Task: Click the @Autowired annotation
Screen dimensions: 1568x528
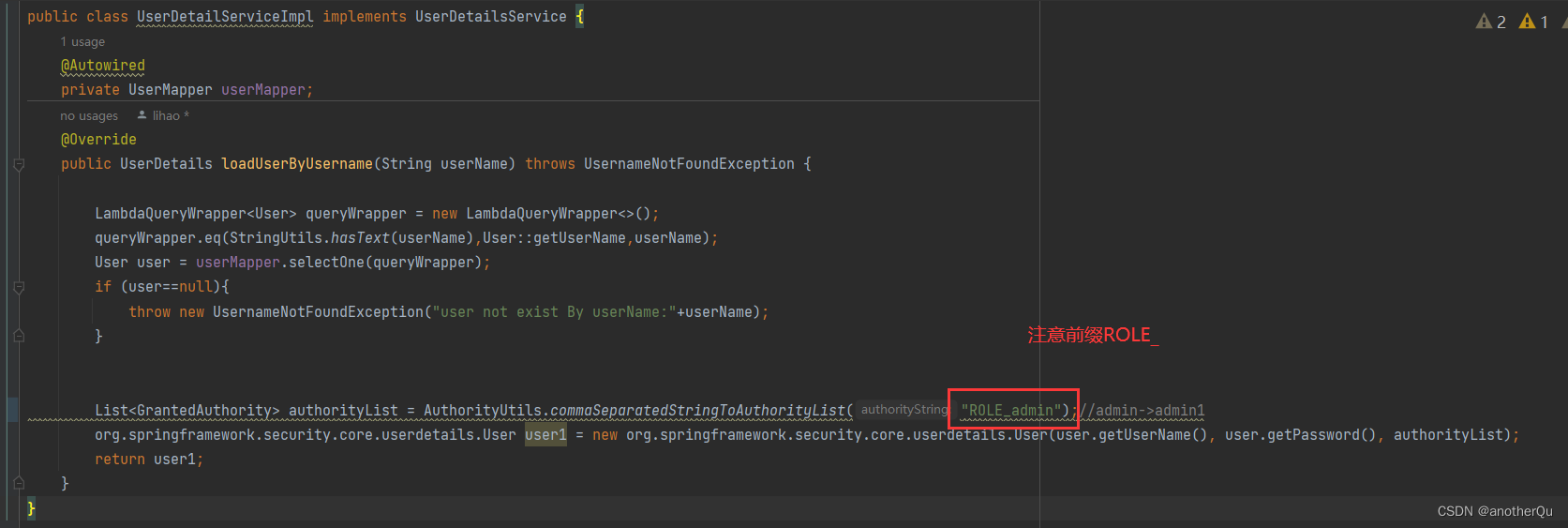Action: (x=103, y=66)
